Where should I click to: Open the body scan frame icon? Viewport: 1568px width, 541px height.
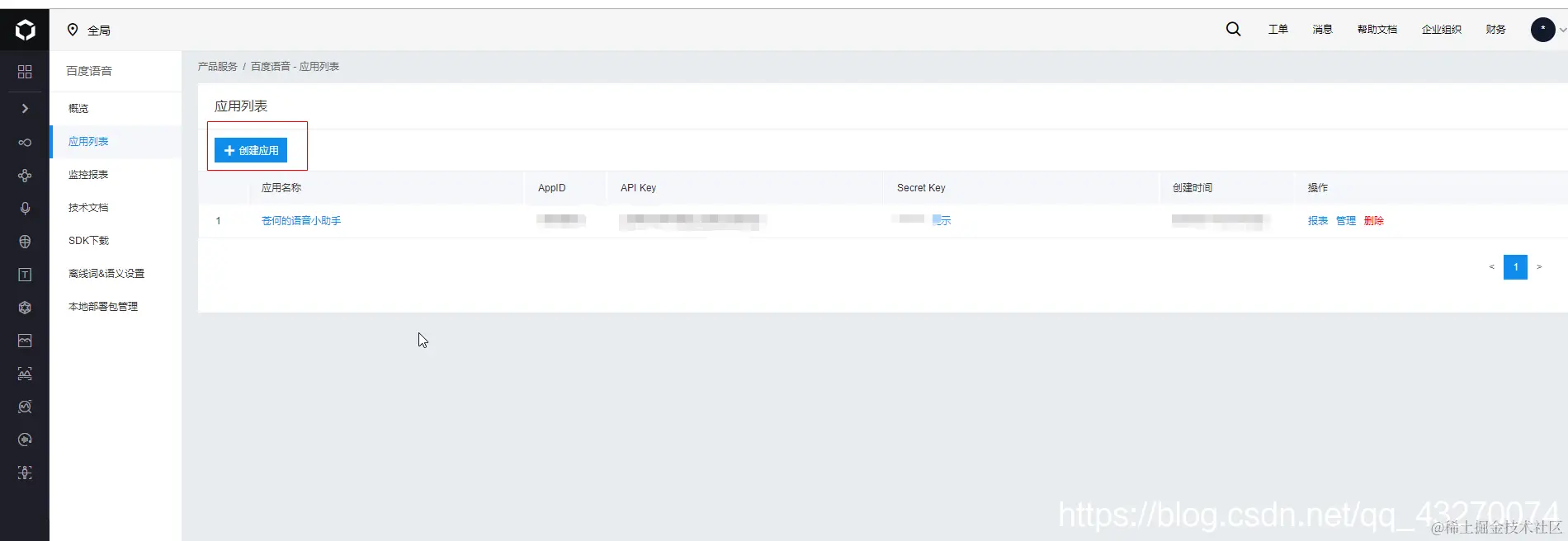25,473
